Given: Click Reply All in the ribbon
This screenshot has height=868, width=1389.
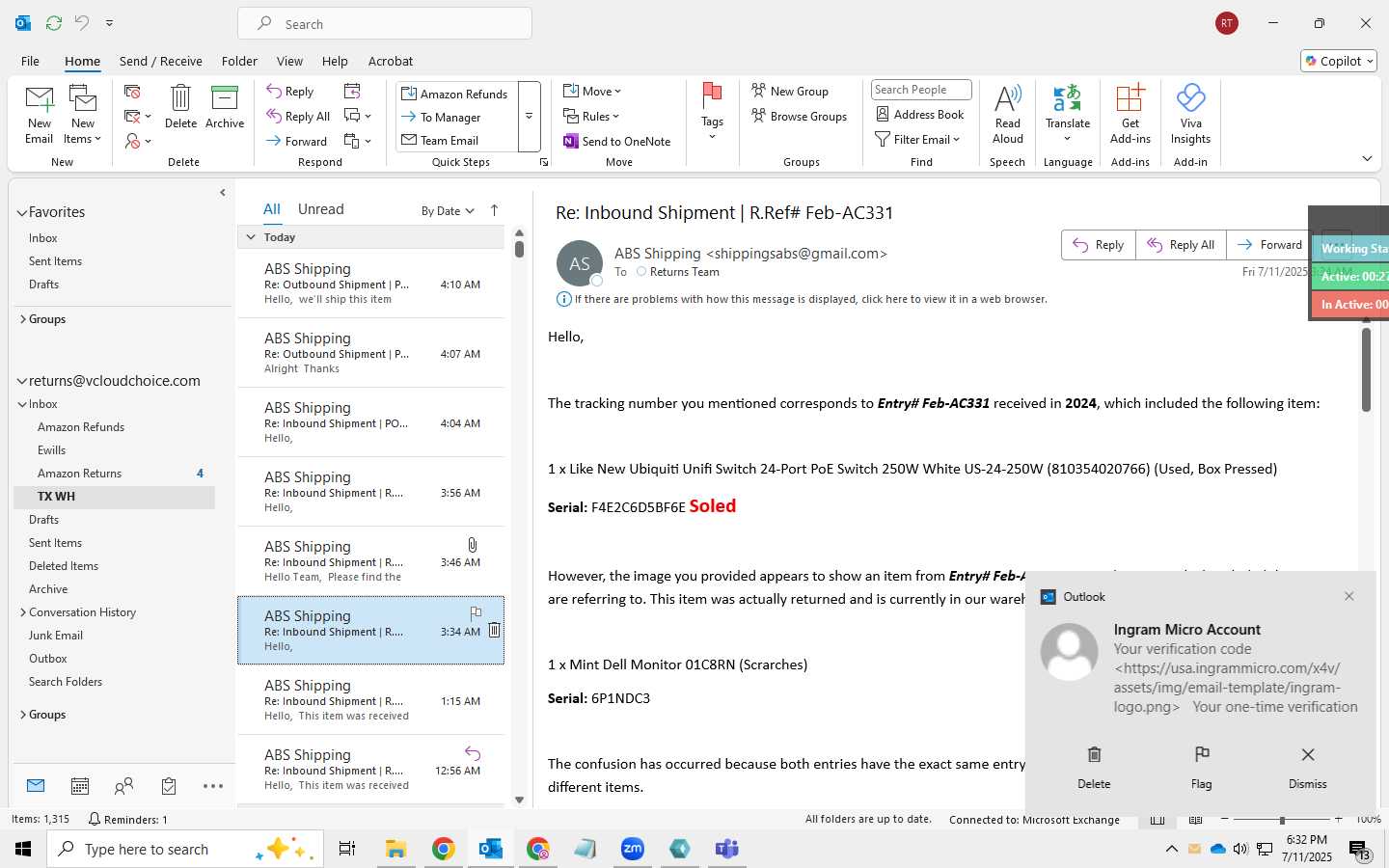Looking at the screenshot, I should [299, 117].
